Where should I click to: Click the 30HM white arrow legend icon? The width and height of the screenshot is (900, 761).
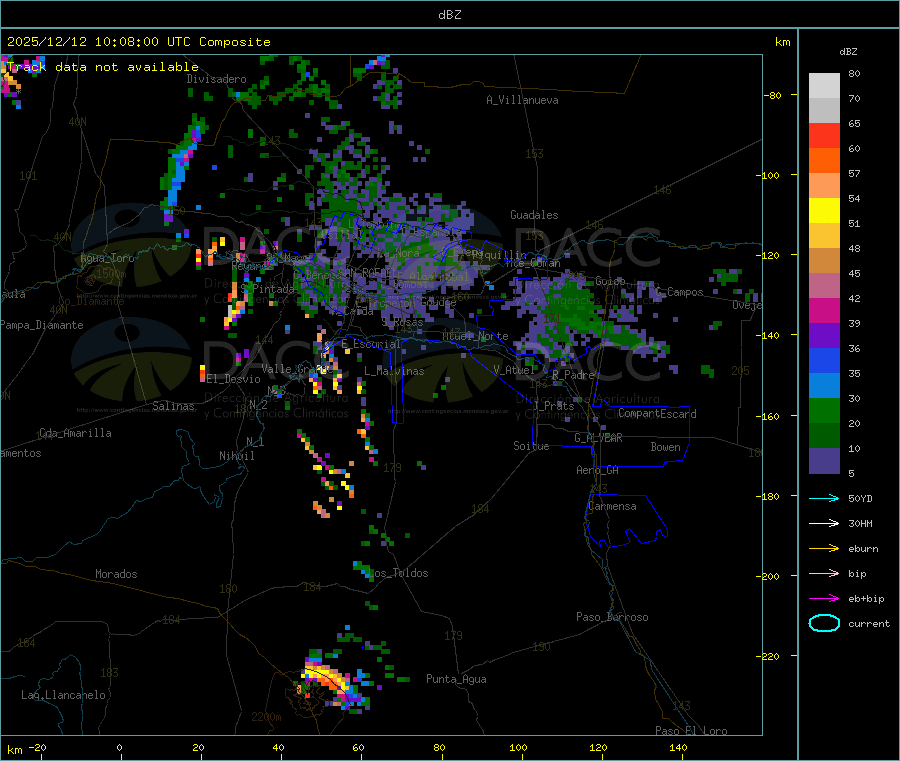(x=824, y=523)
